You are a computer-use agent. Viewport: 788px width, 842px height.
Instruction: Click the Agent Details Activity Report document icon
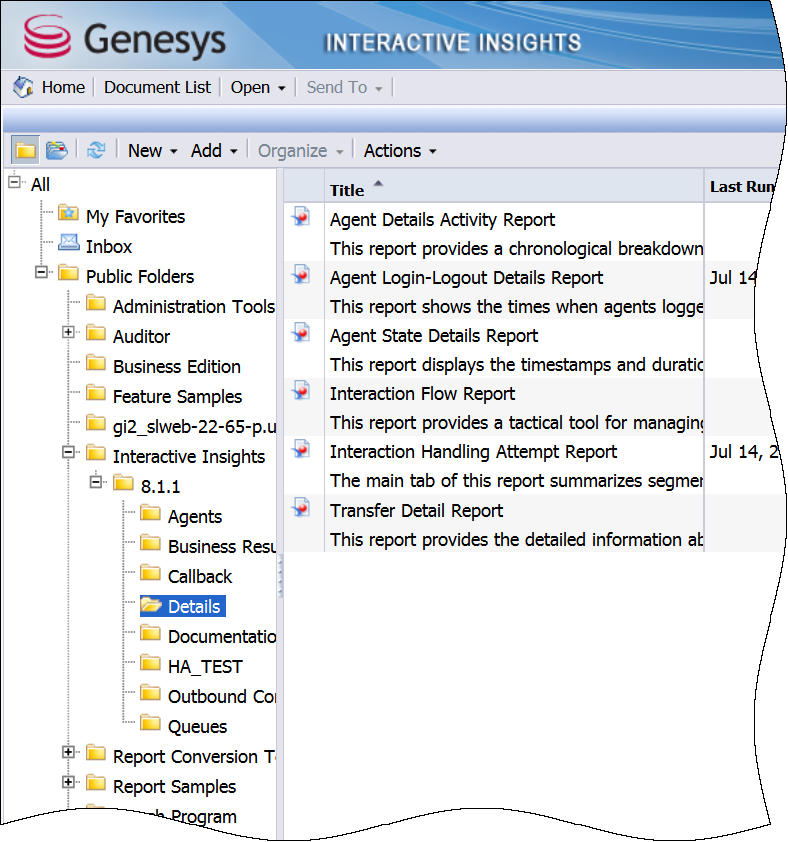(301, 216)
